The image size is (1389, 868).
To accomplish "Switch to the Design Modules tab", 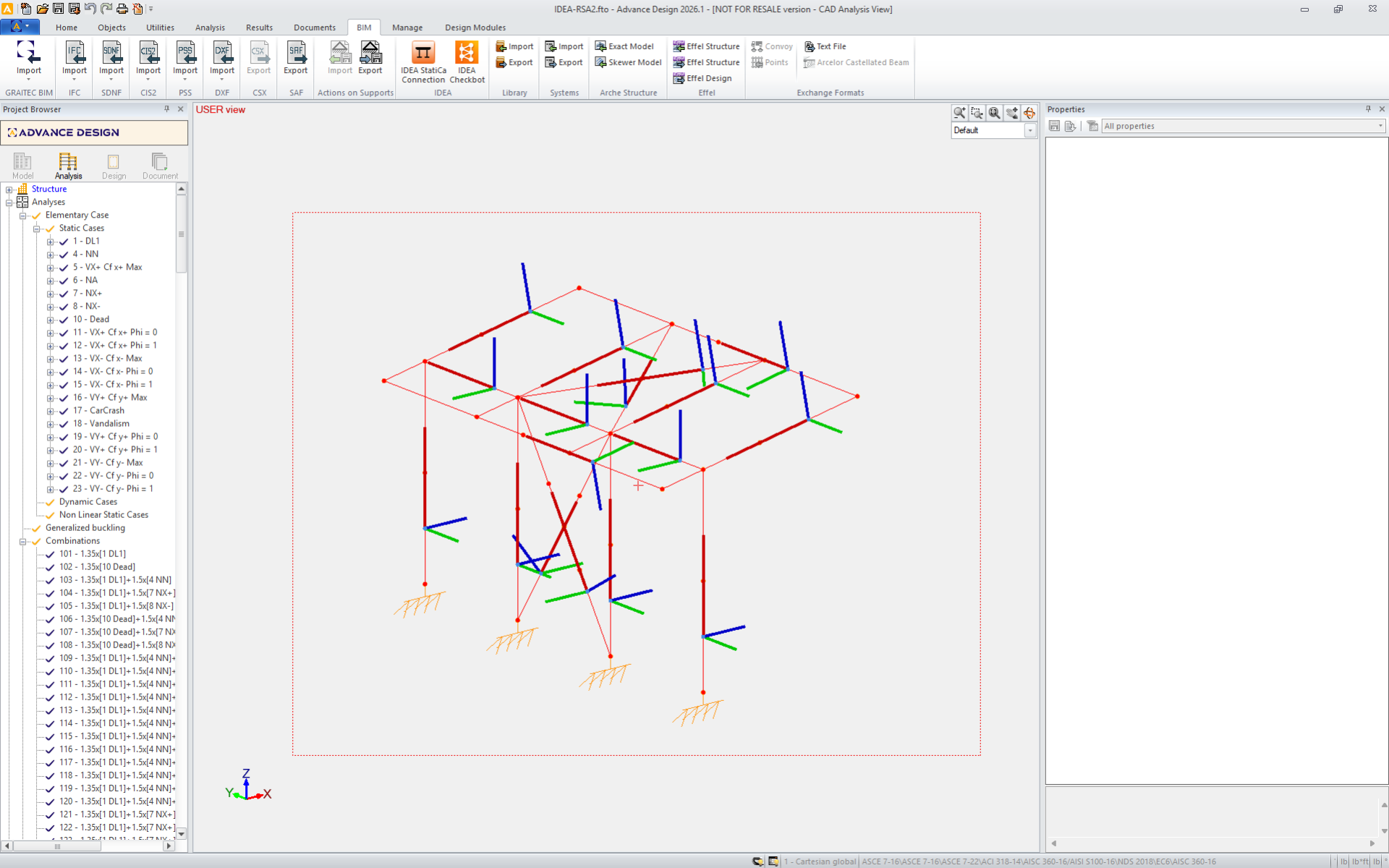I will pos(475,27).
